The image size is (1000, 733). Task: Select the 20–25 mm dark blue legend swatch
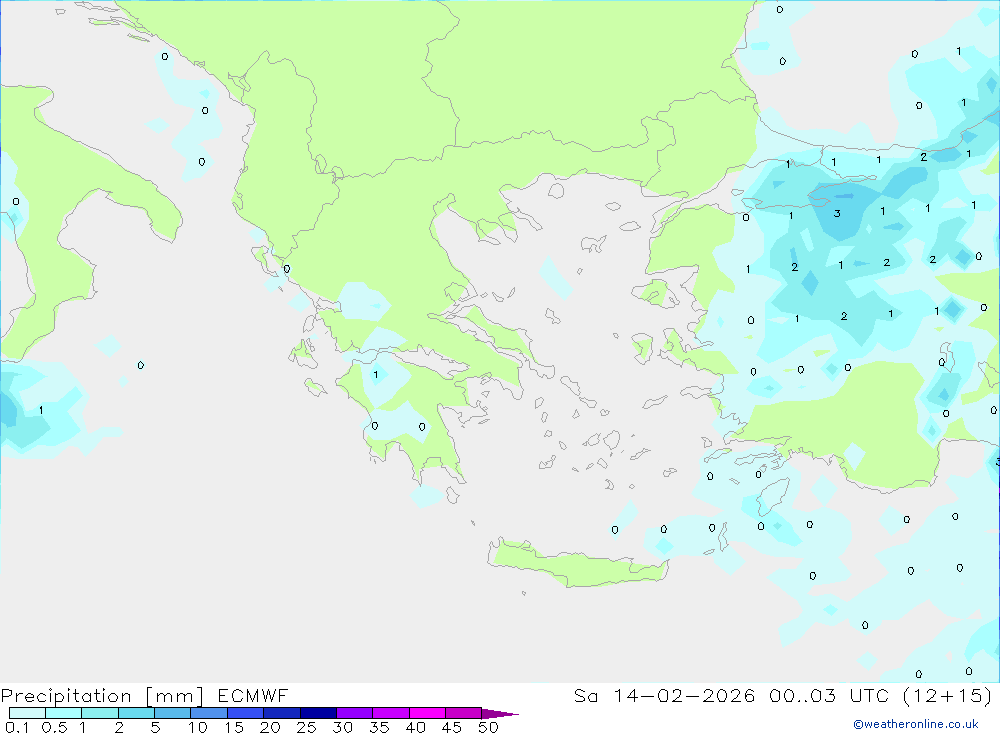tap(281, 713)
